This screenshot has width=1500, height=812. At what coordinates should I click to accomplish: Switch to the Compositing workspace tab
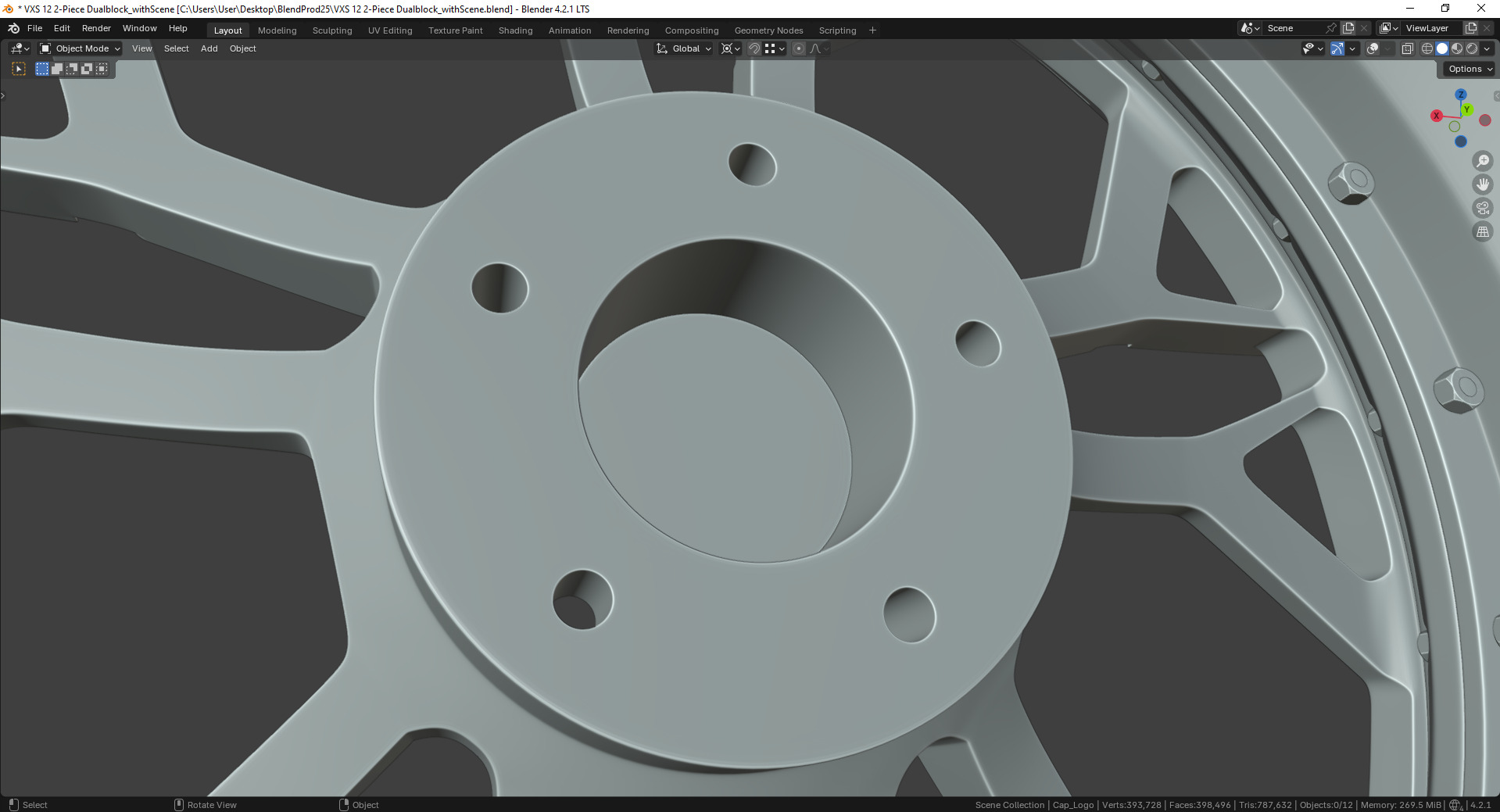[692, 30]
